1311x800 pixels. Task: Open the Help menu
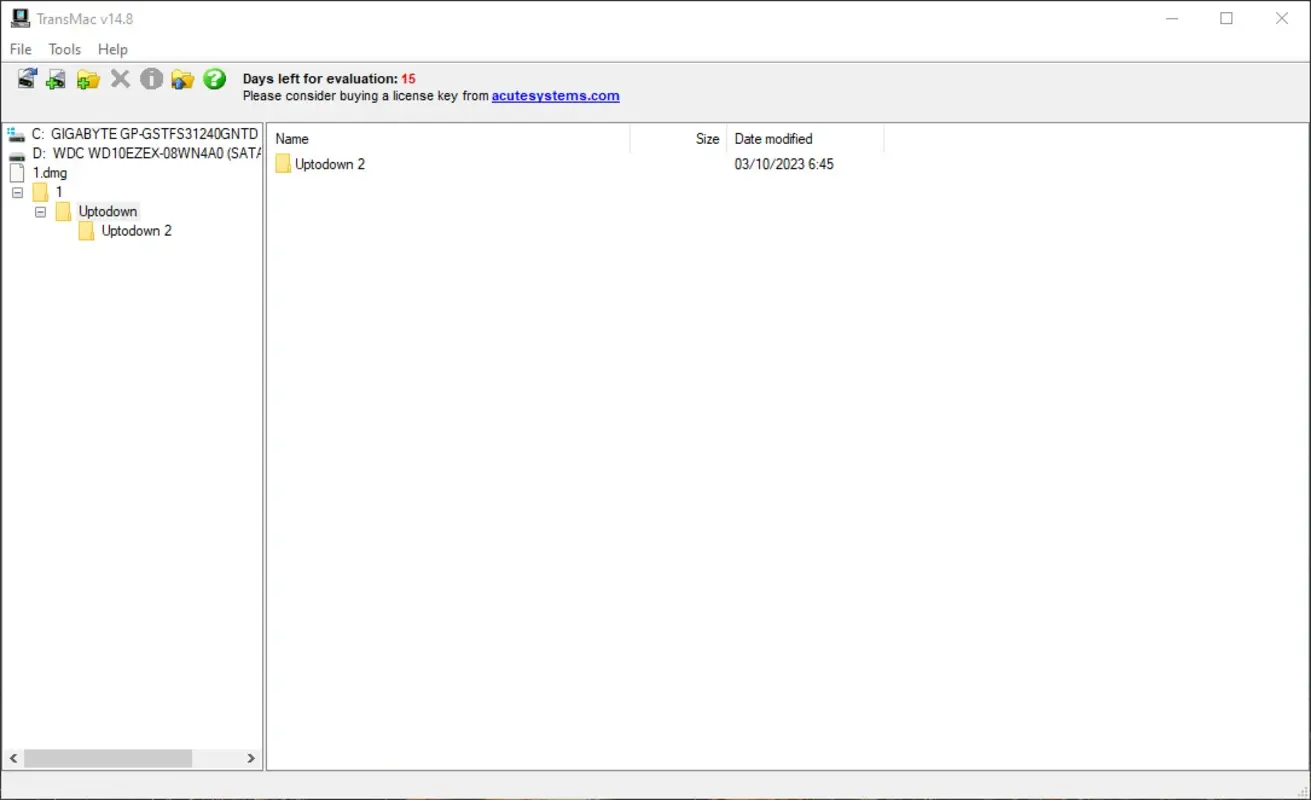tap(113, 49)
